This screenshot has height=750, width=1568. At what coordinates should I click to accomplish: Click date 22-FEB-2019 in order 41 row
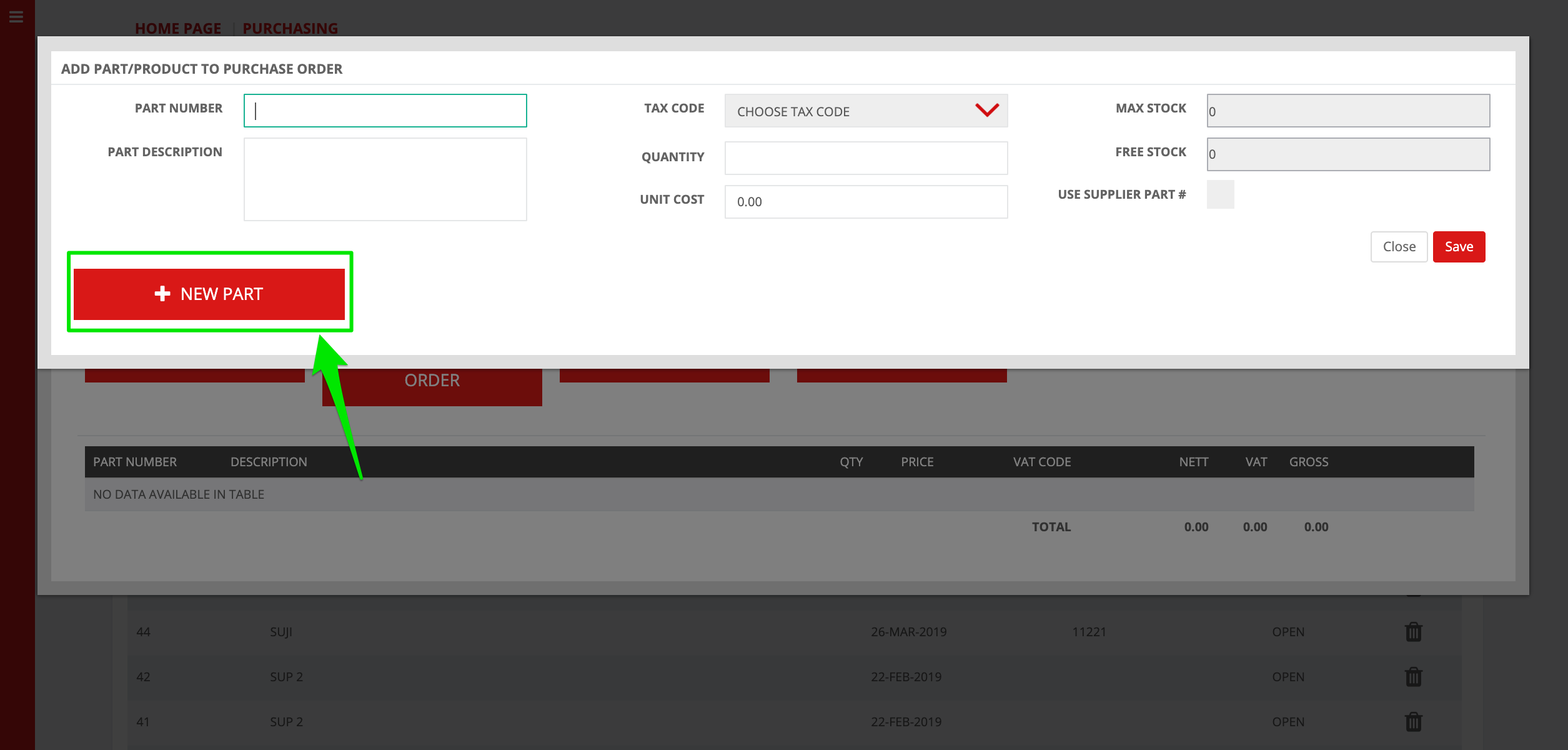point(906,722)
